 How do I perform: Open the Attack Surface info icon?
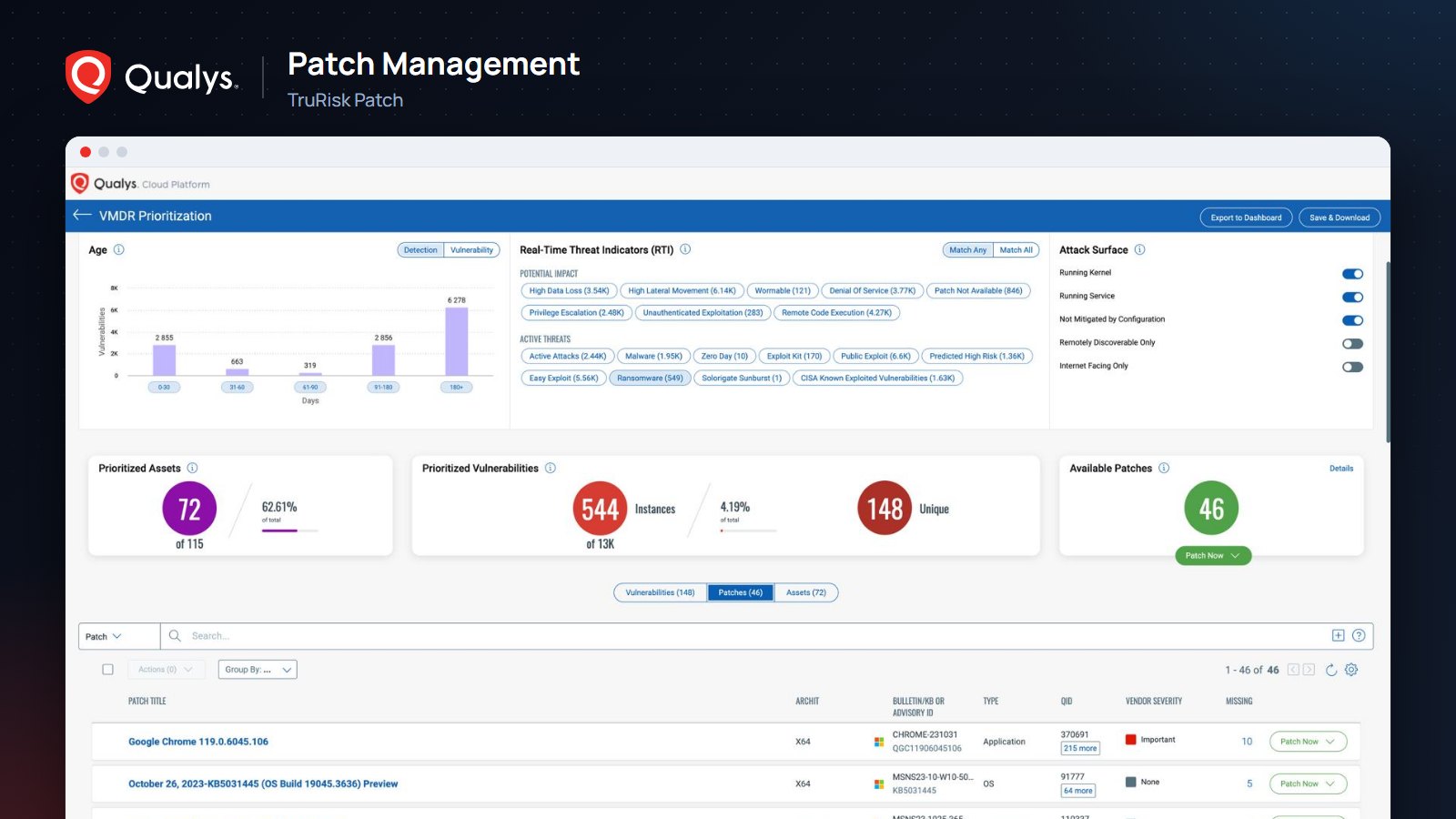1139,249
